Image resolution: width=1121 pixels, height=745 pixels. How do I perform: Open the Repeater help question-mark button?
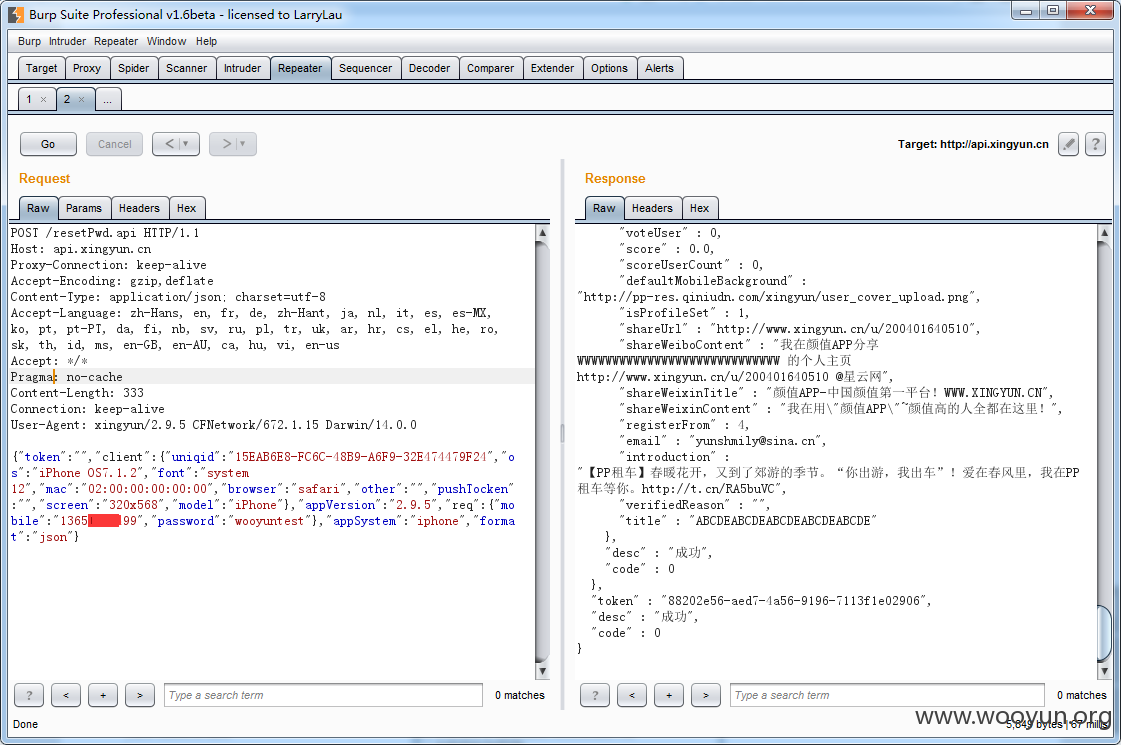pos(1095,144)
